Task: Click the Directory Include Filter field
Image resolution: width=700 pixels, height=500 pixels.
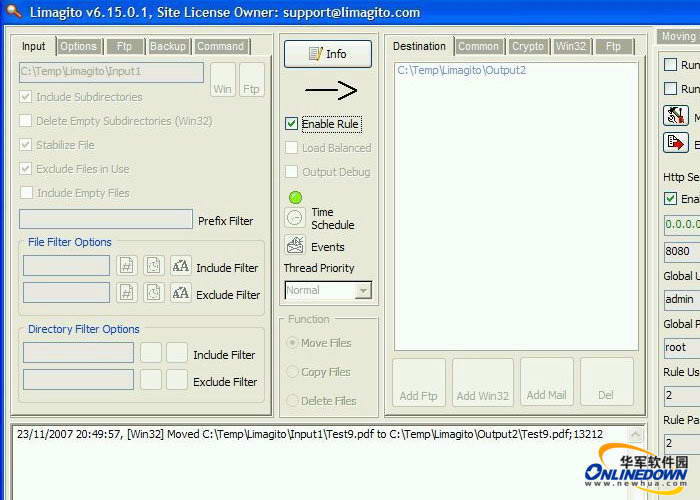Action: pyautogui.click(x=78, y=353)
